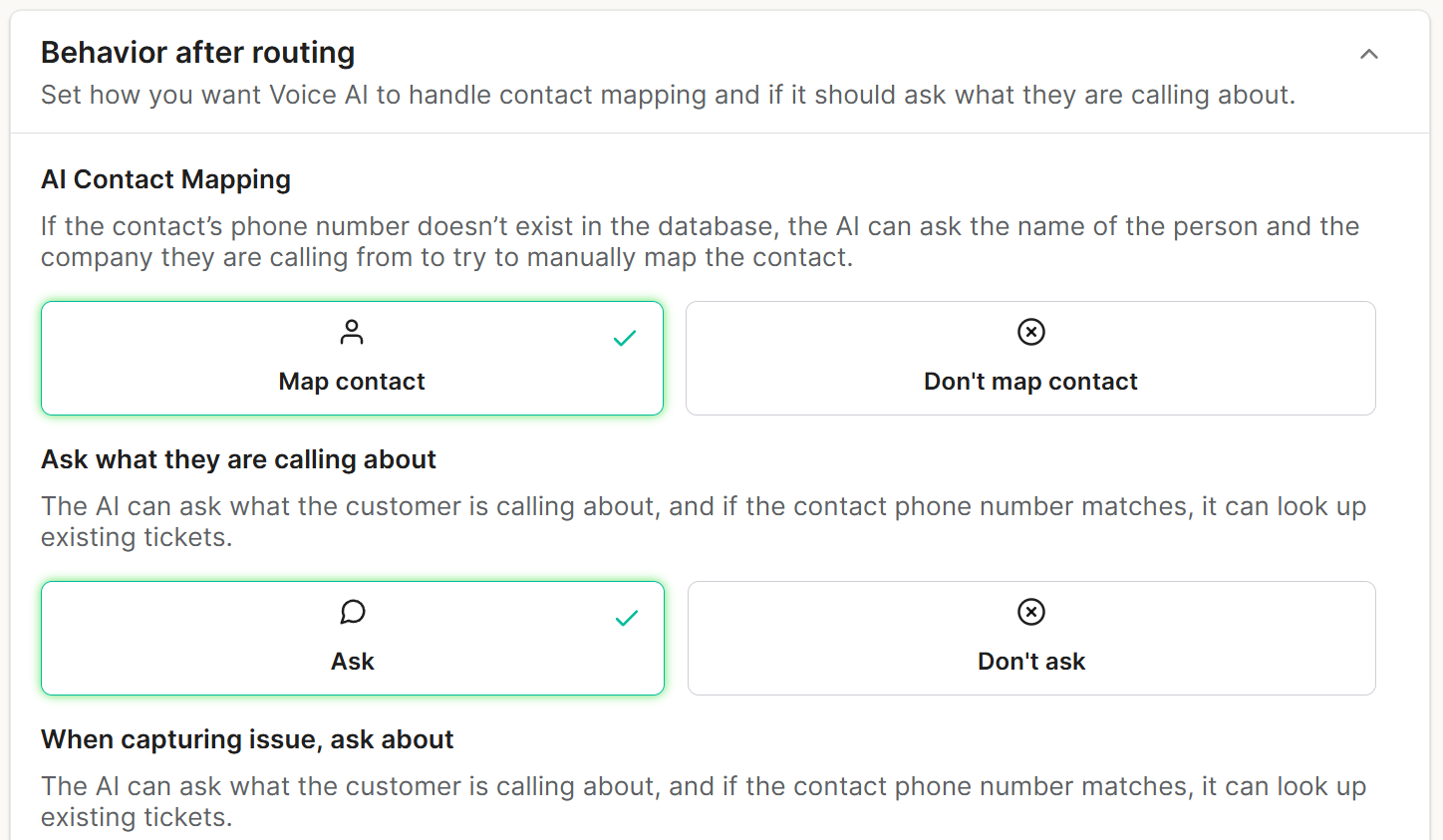Click the green checkmark on the Ask card
The height and width of the screenshot is (840, 1443).
(627, 619)
